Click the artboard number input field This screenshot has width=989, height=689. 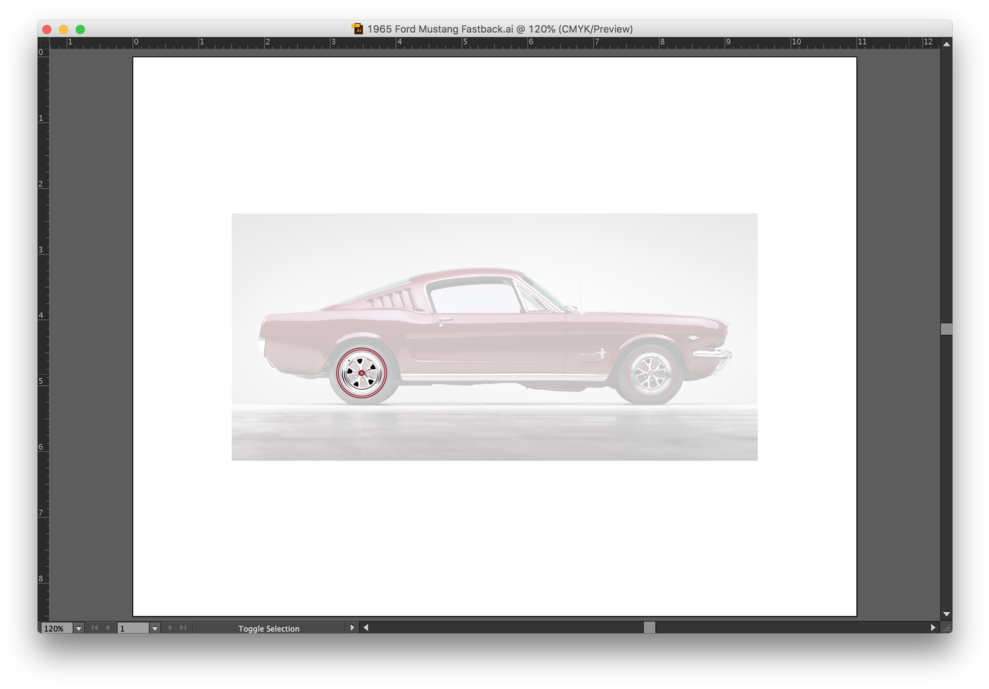135,628
